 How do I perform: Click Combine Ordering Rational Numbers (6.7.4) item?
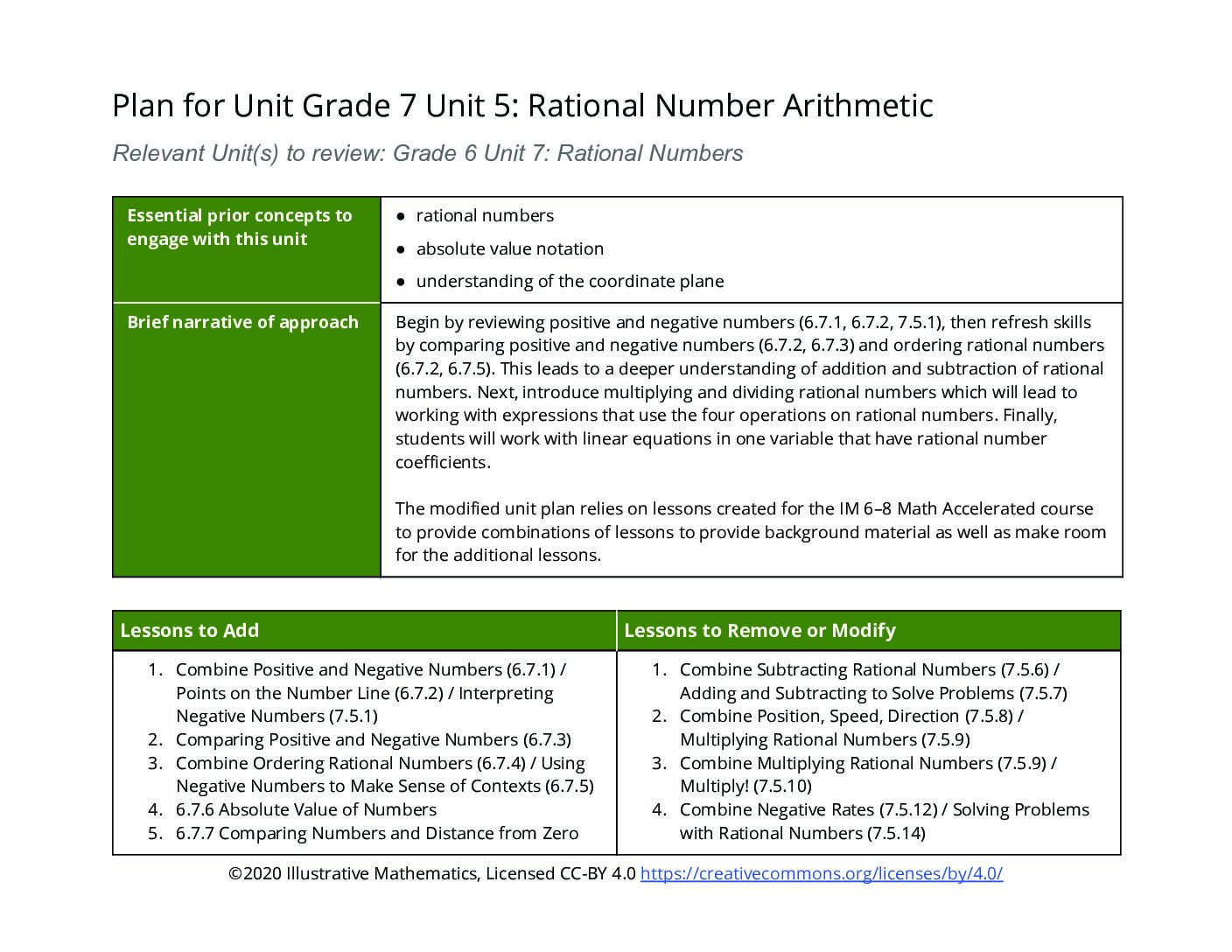pos(385,774)
